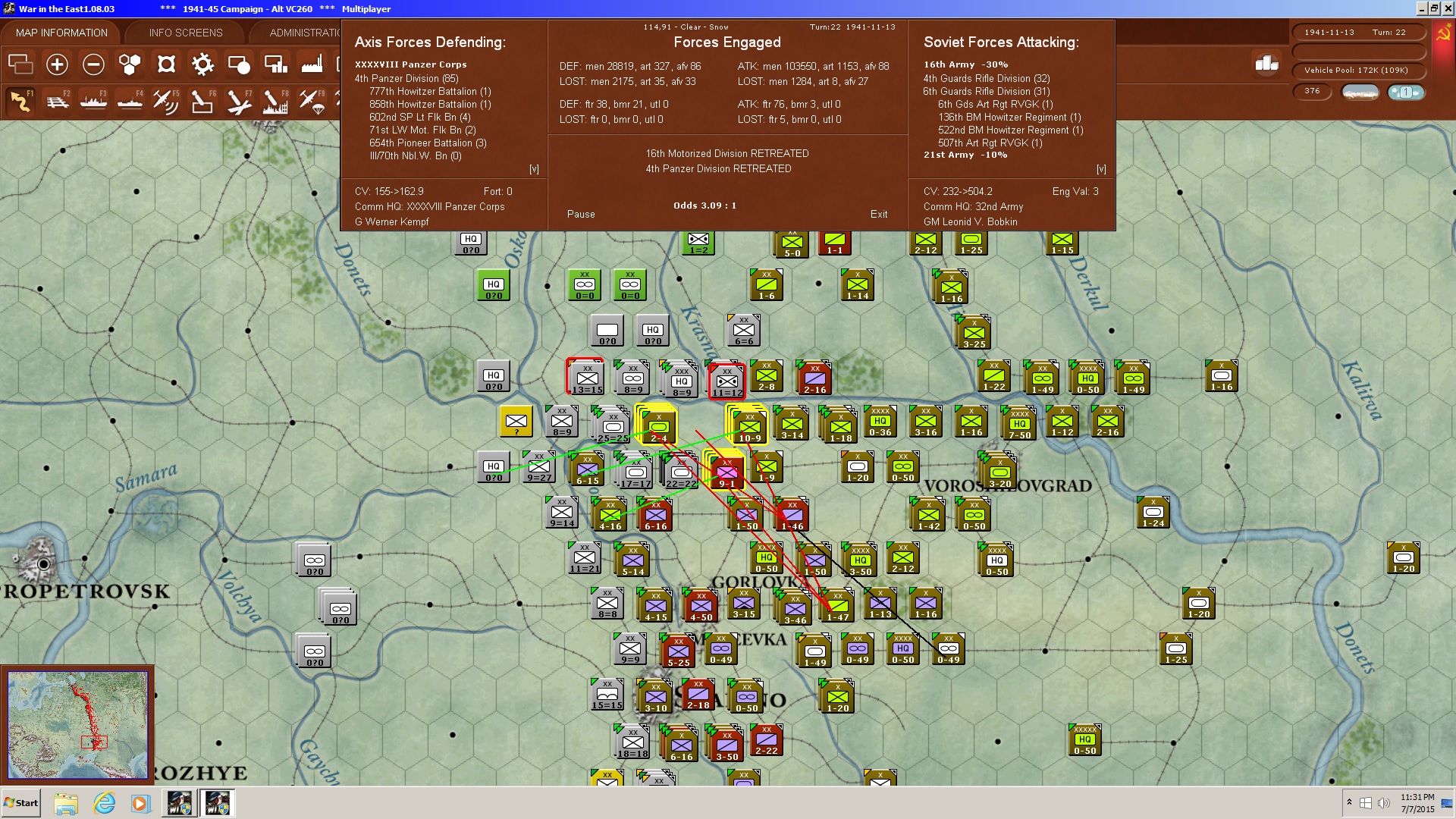Open the bar chart statistics icon
Screen dimensions: 1456x819
(x=1266, y=64)
